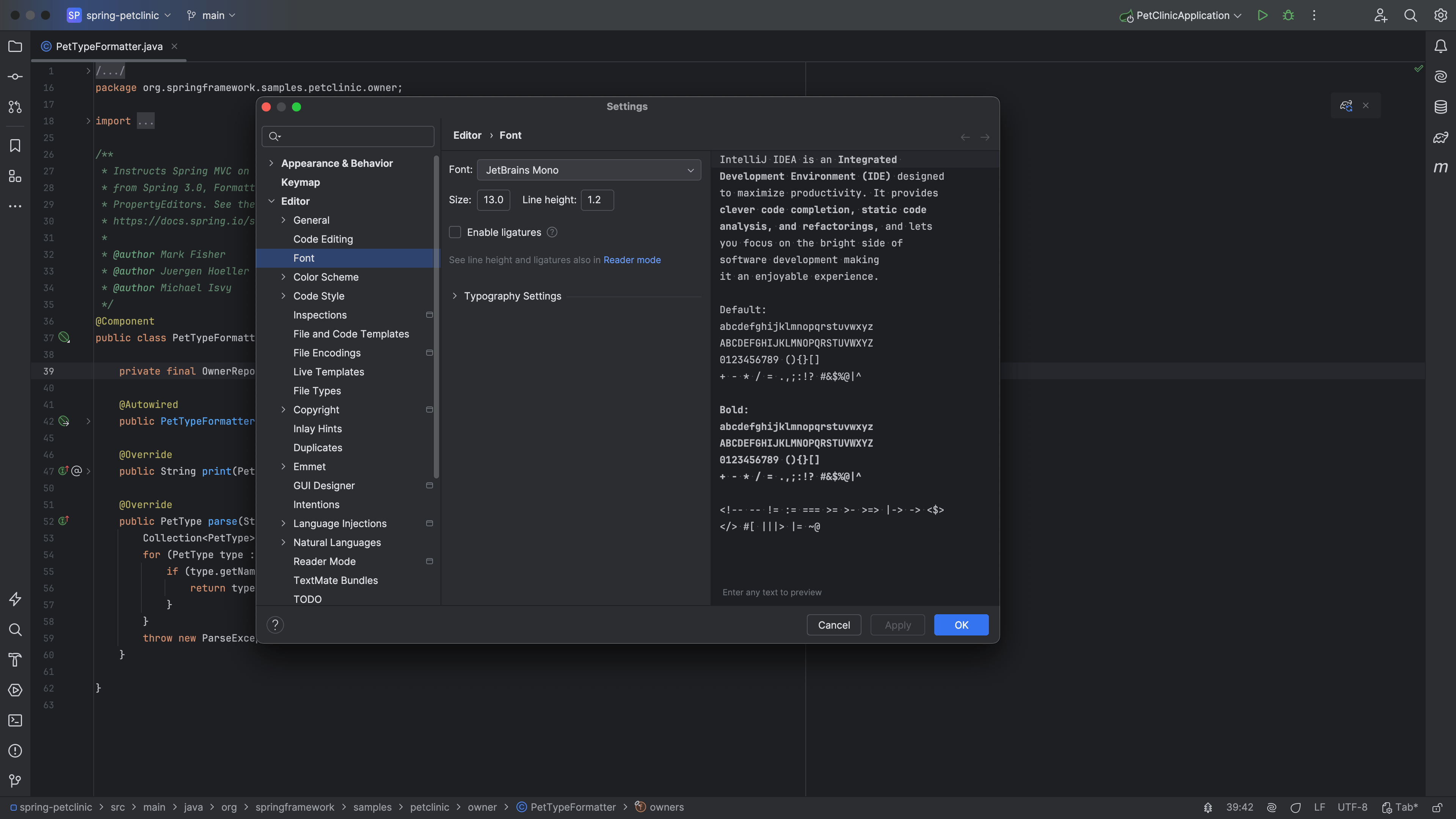Image resolution: width=1456 pixels, height=819 pixels.
Task: Click the Problems icon in bottom sidebar
Action: coord(15,751)
